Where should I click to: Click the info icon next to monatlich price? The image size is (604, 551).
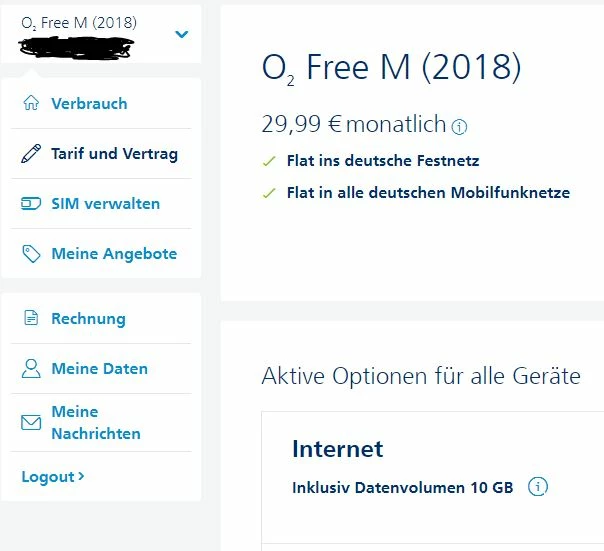click(x=459, y=127)
